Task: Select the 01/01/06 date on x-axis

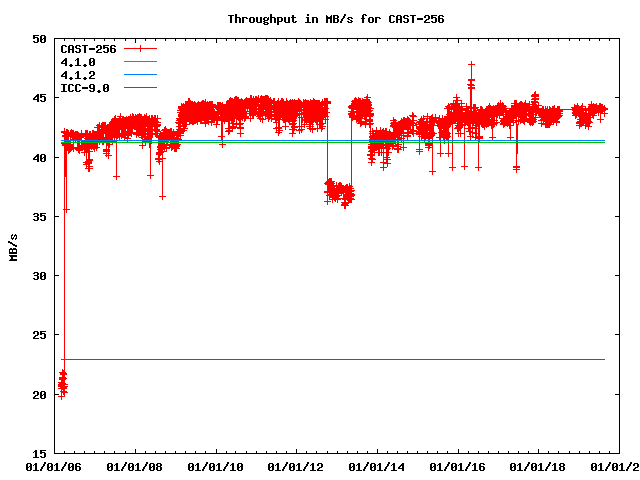Action: 53,467
